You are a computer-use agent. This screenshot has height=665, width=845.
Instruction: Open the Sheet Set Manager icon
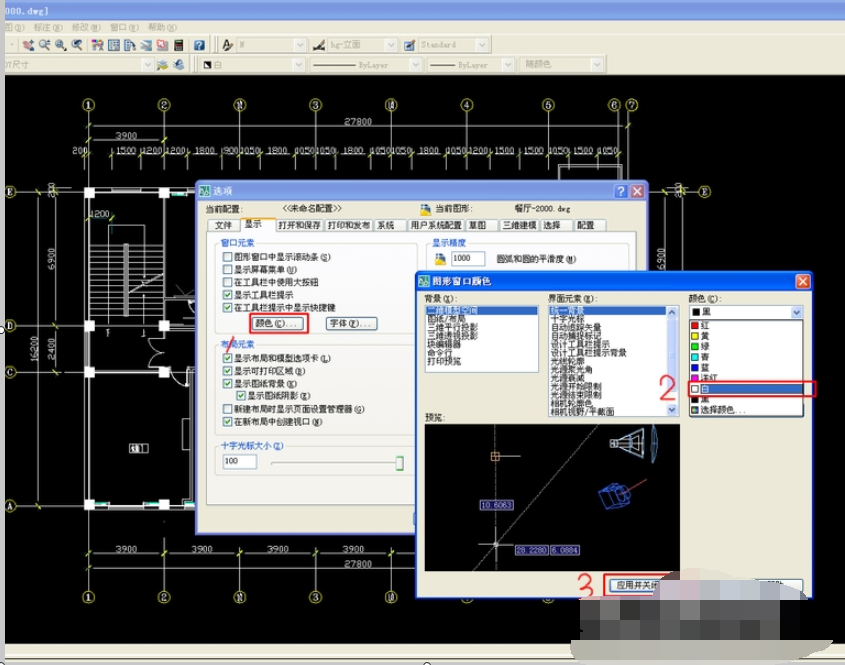click(x=146, y=45)
